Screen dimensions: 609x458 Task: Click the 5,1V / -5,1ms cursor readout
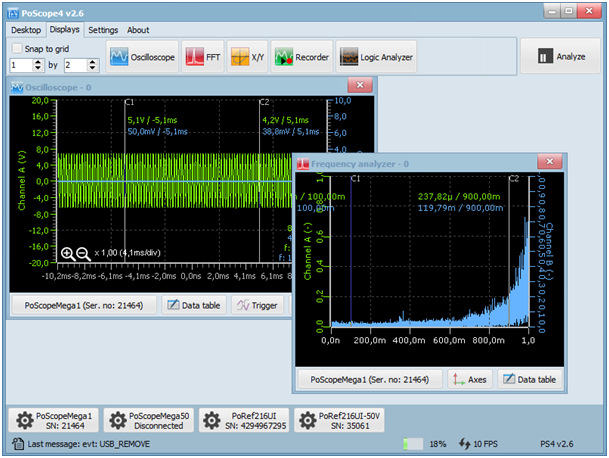pyautogui.click(x=152, y=120)
